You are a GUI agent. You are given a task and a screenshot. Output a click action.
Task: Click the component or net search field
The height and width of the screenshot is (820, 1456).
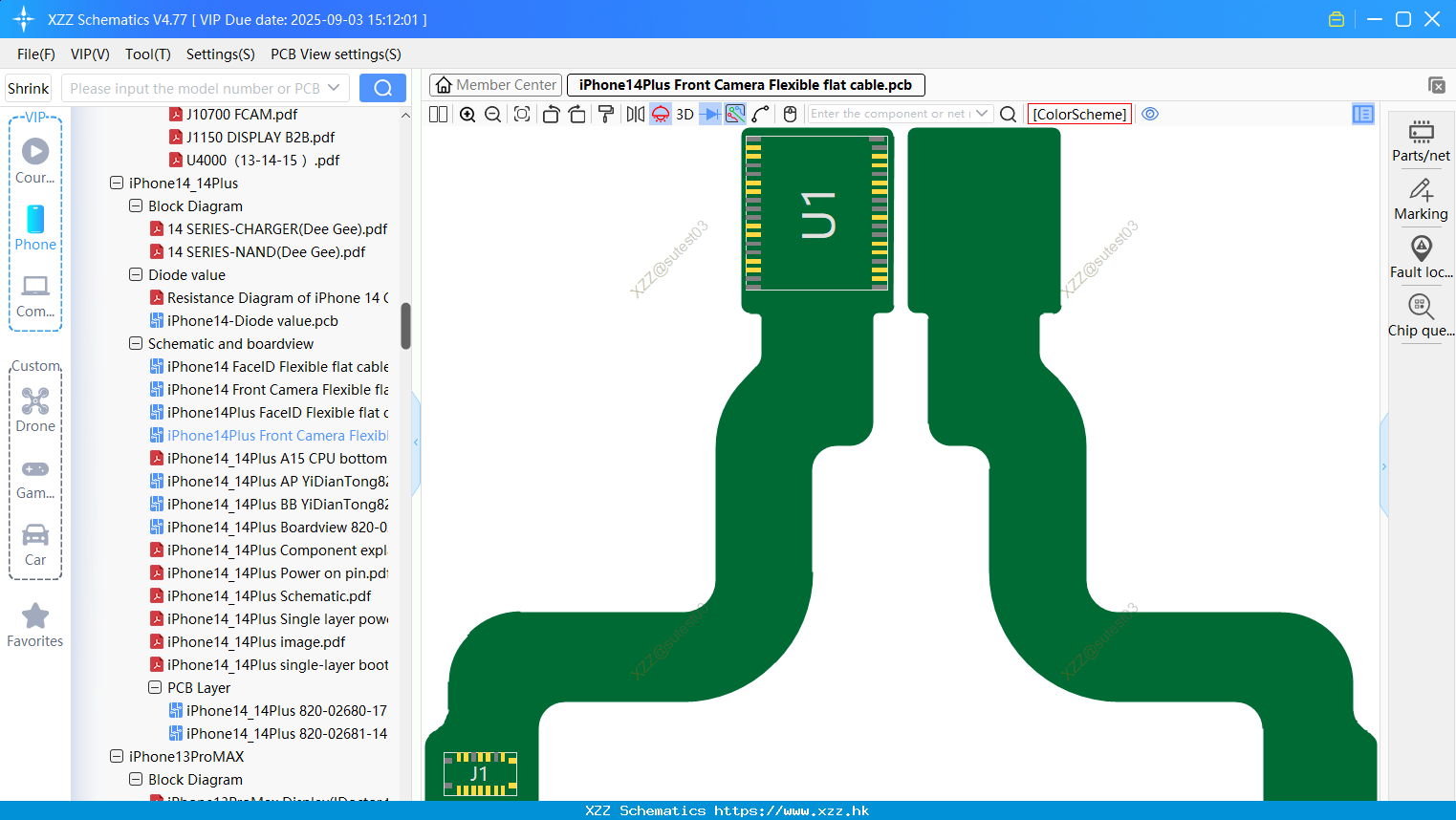pyautogui.click(x=890, y=114)
